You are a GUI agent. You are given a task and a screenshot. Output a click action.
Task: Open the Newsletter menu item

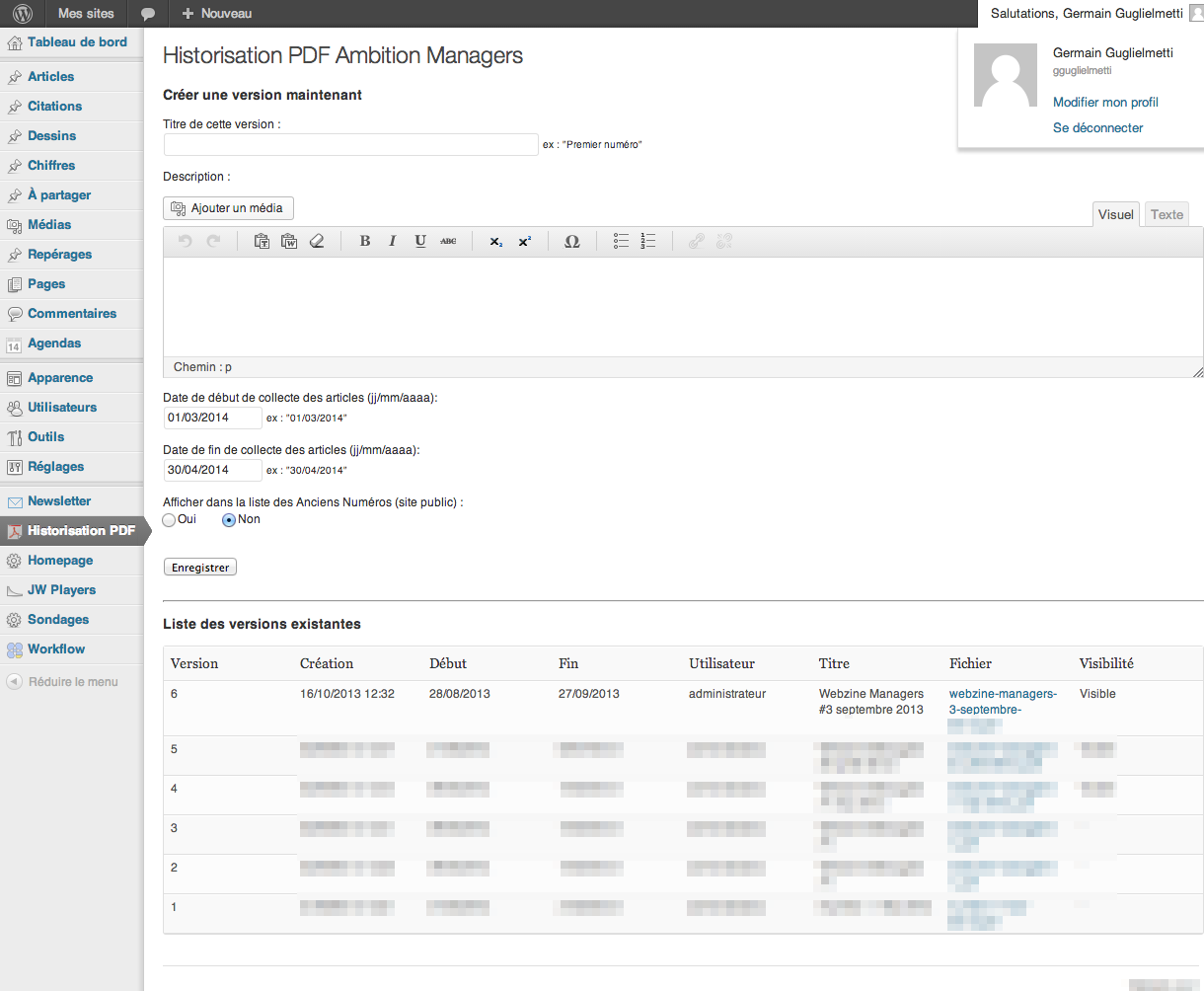tap(71, 501)
